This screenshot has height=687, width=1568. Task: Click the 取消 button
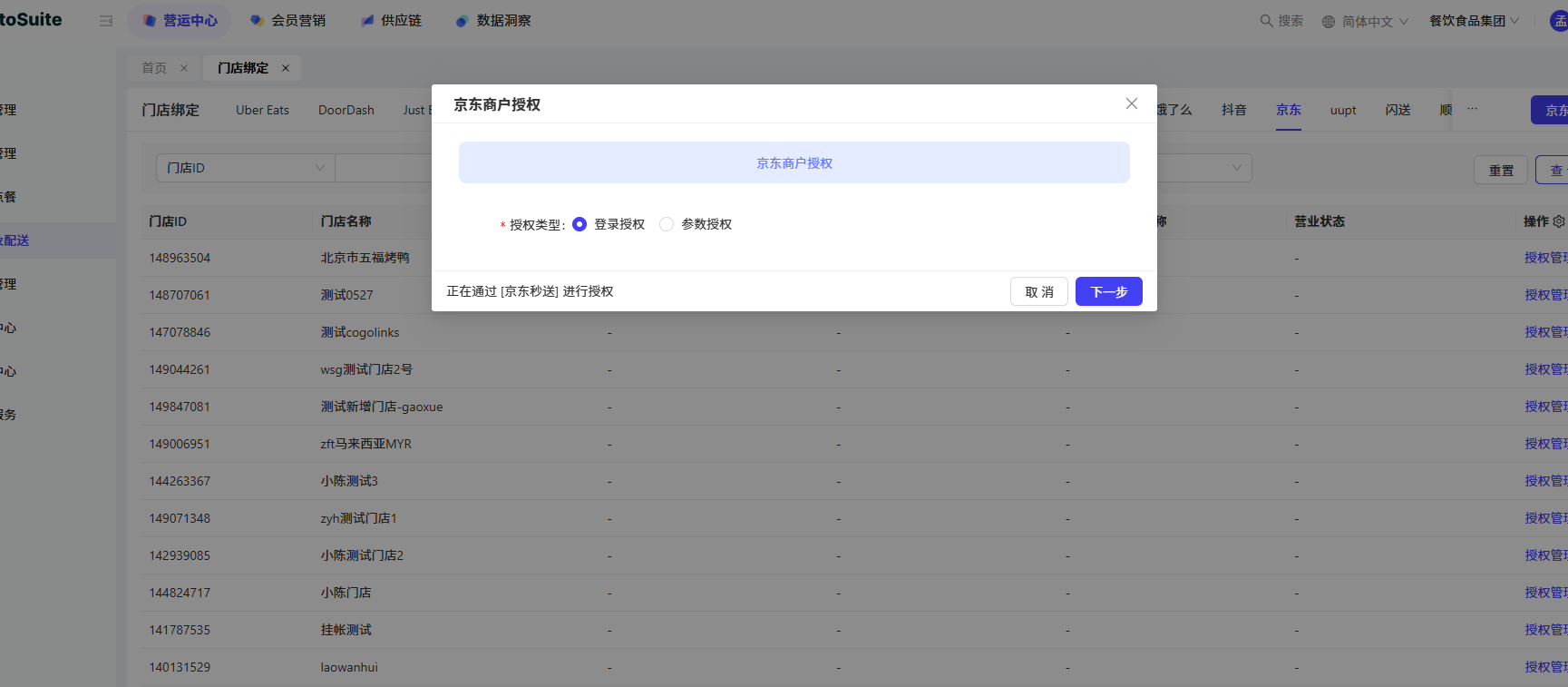1039,291
